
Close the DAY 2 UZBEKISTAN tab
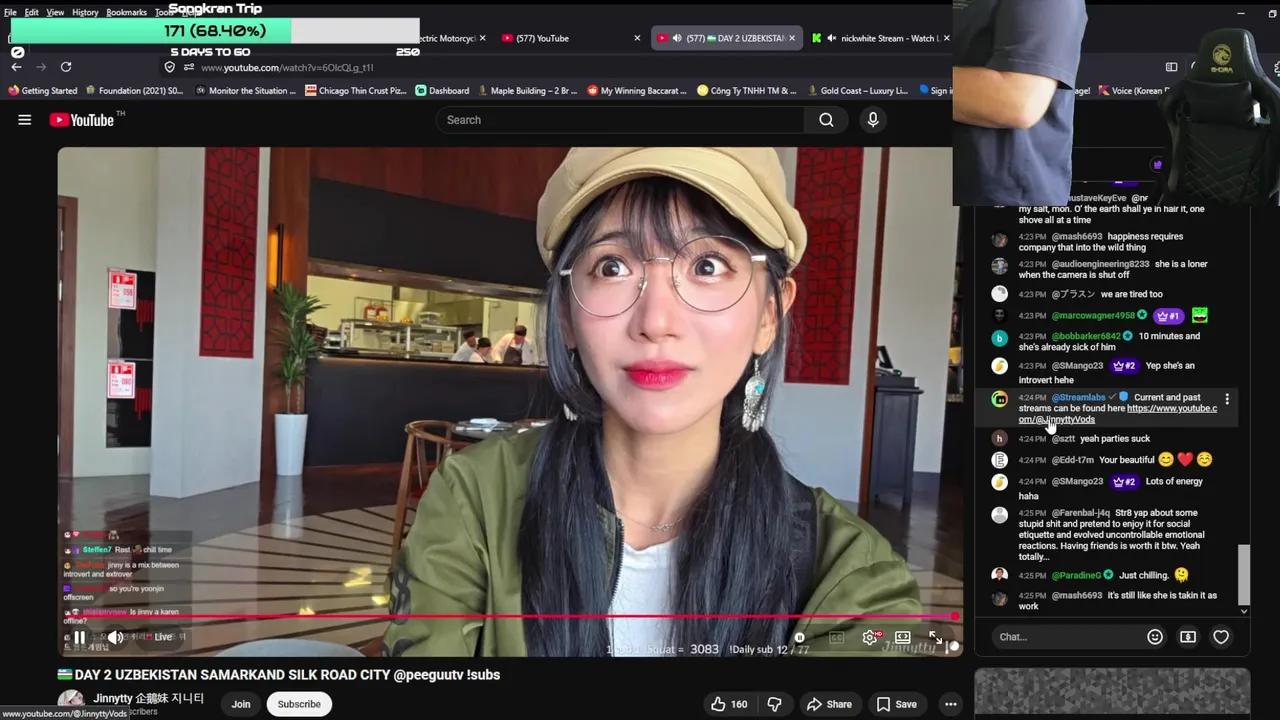tap(792, 38)
